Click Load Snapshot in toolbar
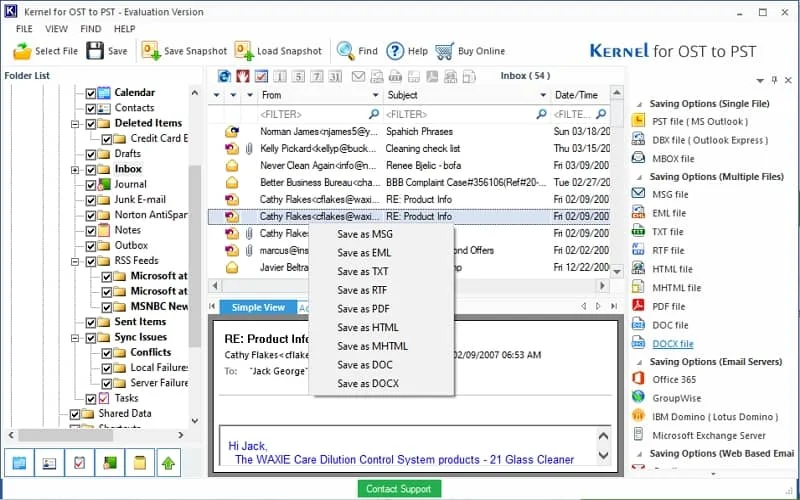The height and width of the screenshot is (500, 800). click(278, 51)
